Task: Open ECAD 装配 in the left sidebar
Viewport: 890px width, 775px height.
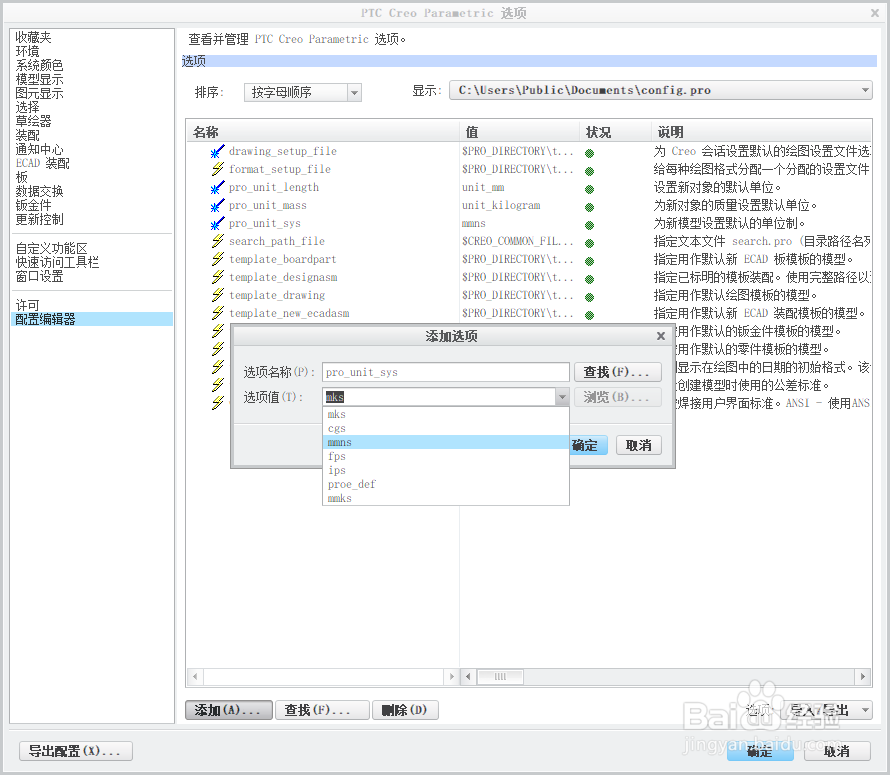Action: (x=43, y=164)
